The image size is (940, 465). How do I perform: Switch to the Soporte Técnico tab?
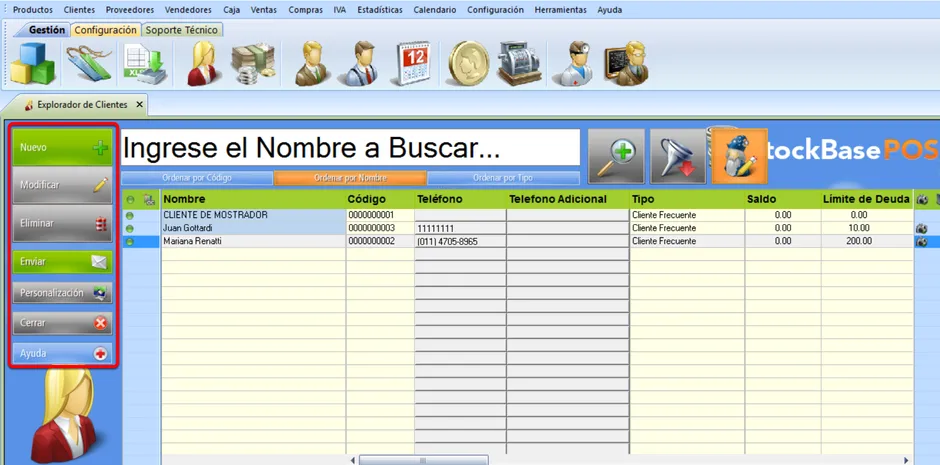coord(182,29)
